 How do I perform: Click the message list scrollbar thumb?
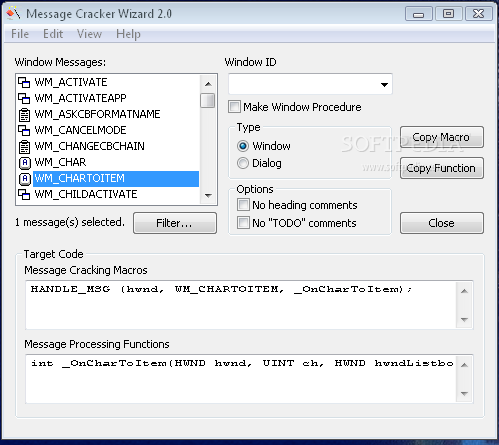click(x=208, y=101)
